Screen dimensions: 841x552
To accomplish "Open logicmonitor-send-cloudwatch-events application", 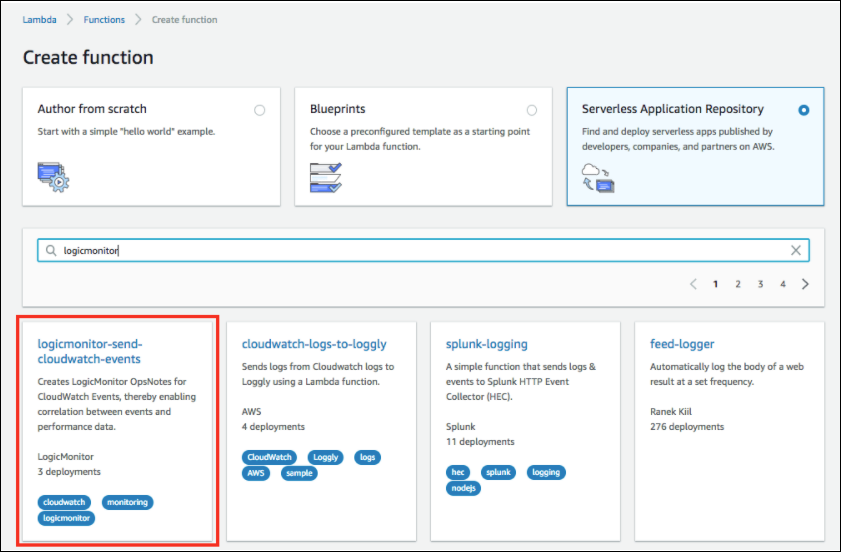I will click(x=90, y=351).
